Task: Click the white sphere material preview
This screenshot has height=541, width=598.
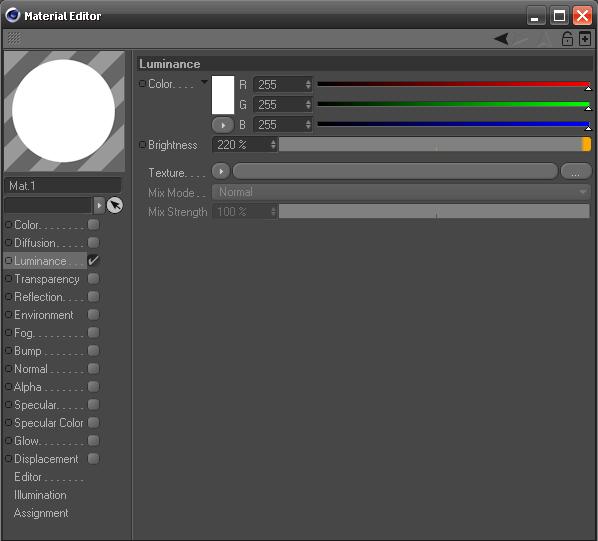Action: 64,111
